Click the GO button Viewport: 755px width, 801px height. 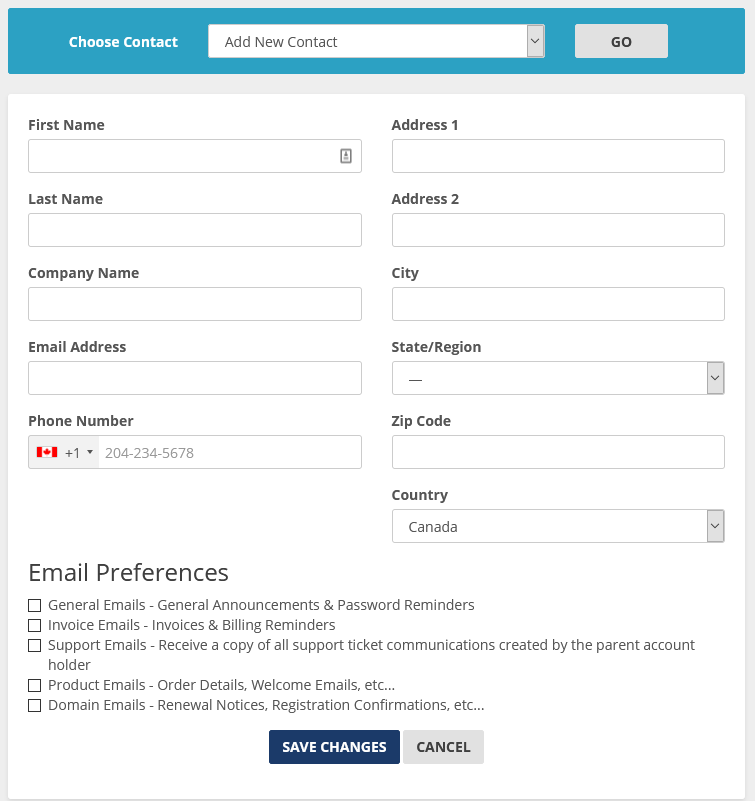(621, 41)
